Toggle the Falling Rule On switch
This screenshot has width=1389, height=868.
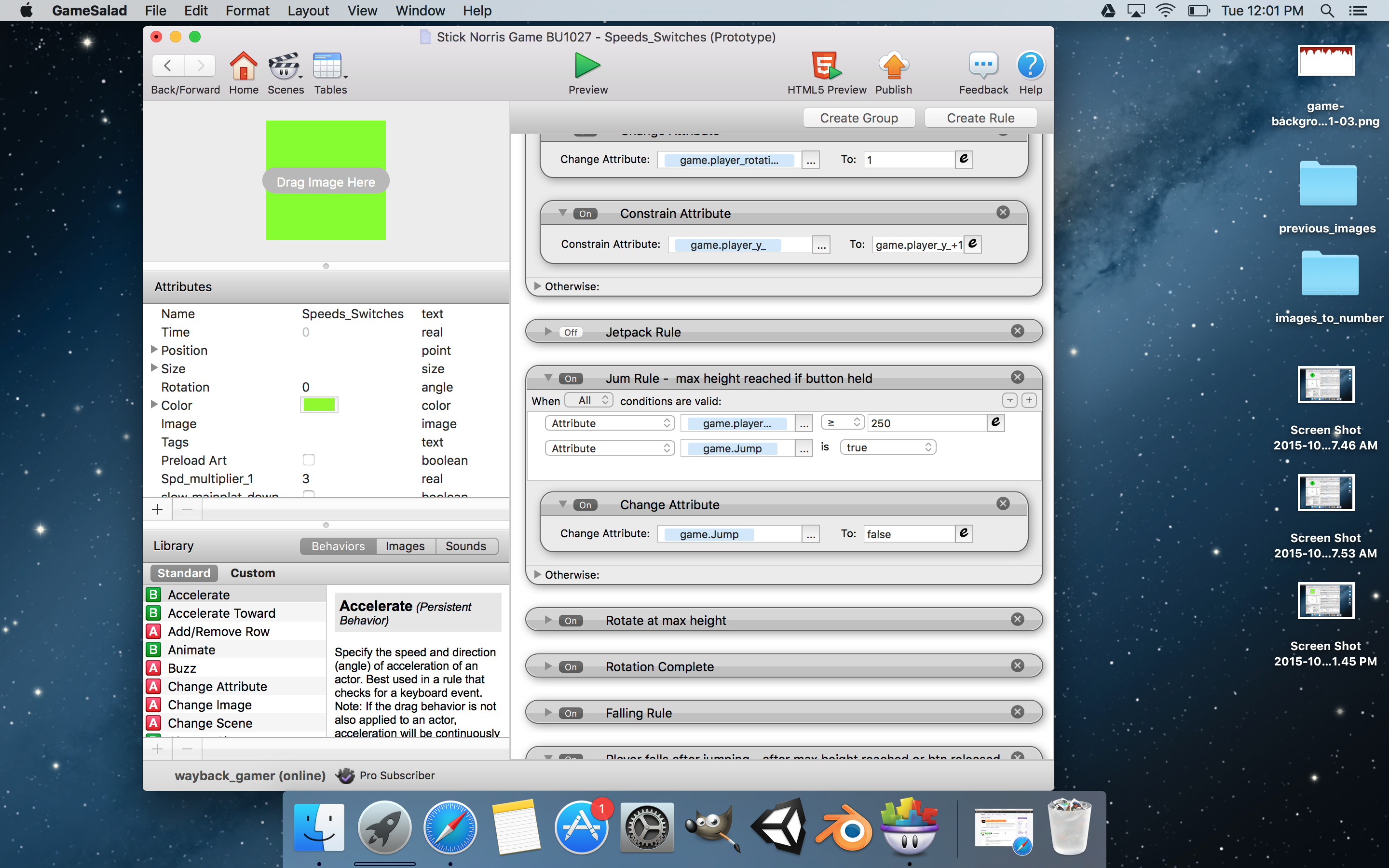click(x=571, y=713)
